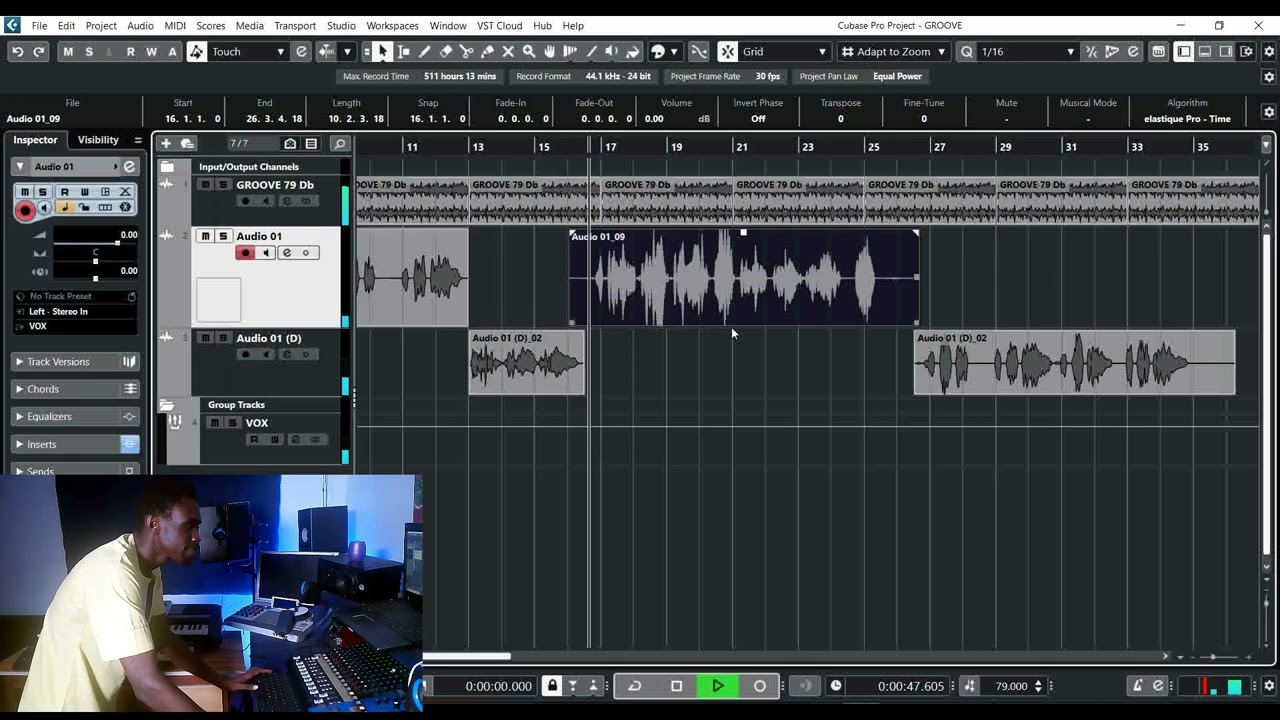Switch to the Visibility tab
Image resolution: width=1280 pixels, height=720 pixels.
[98, 140]
